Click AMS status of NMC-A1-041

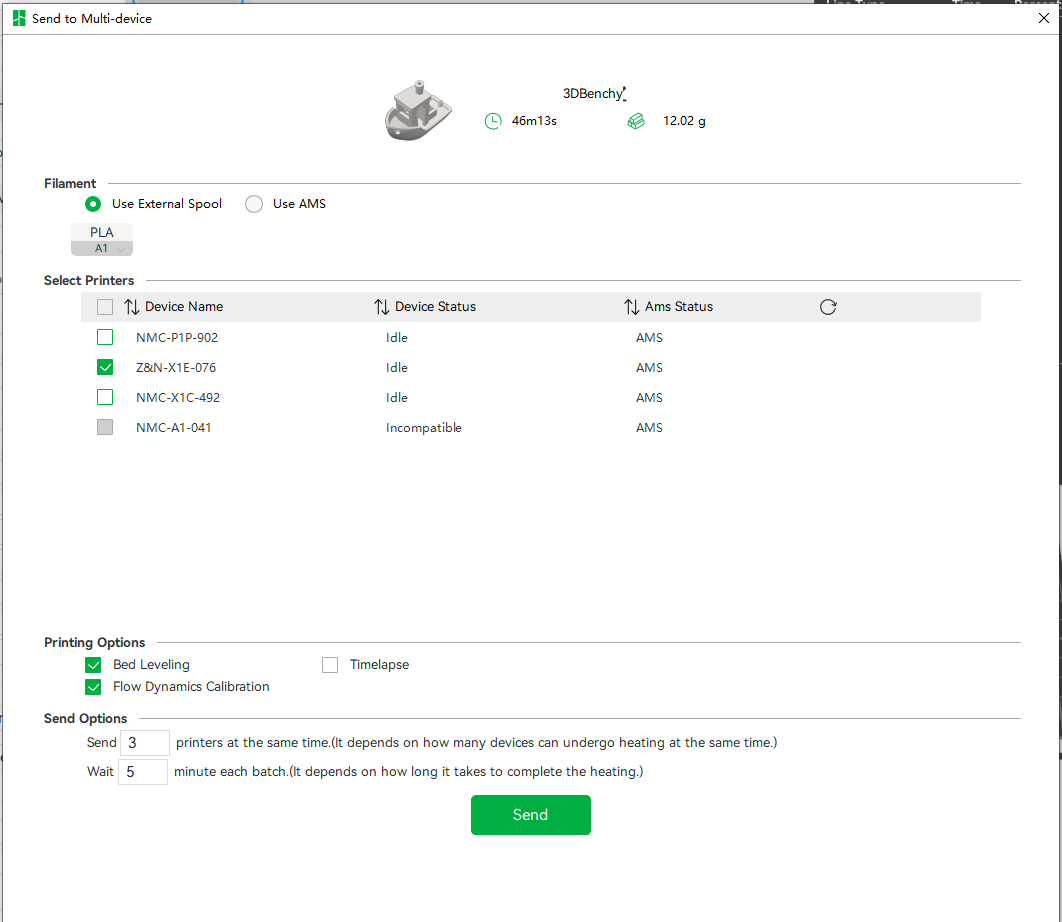point(649,427)
